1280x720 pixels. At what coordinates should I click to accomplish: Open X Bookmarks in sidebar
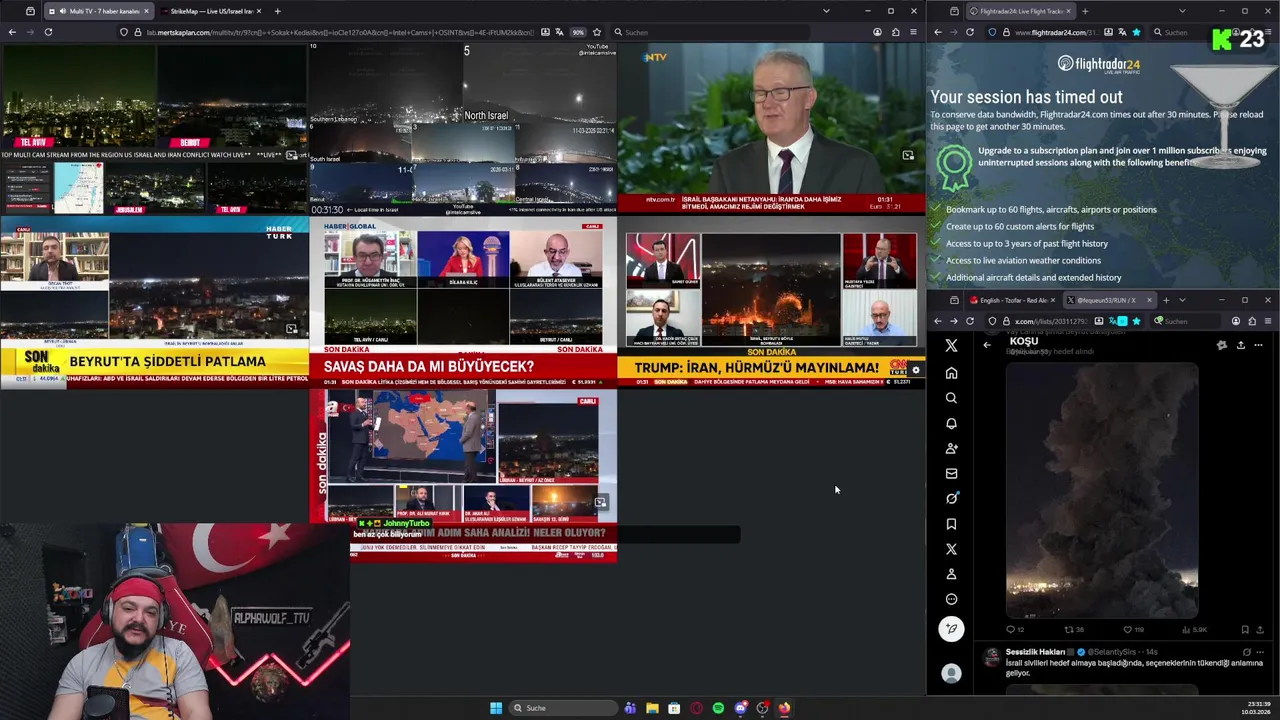point(951,524)
